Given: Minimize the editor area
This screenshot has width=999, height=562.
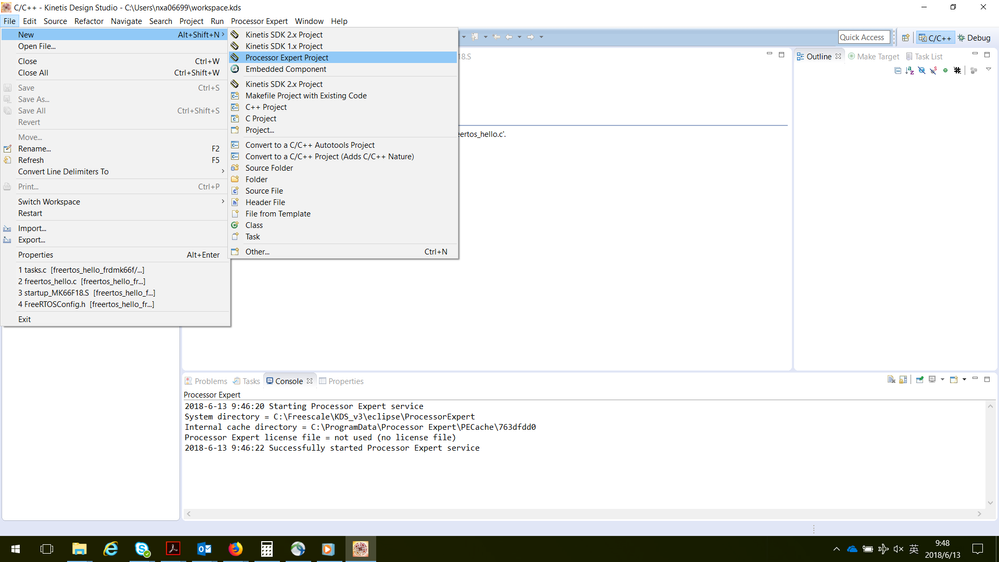Looking at the screenshot, I should coord(769,54).
